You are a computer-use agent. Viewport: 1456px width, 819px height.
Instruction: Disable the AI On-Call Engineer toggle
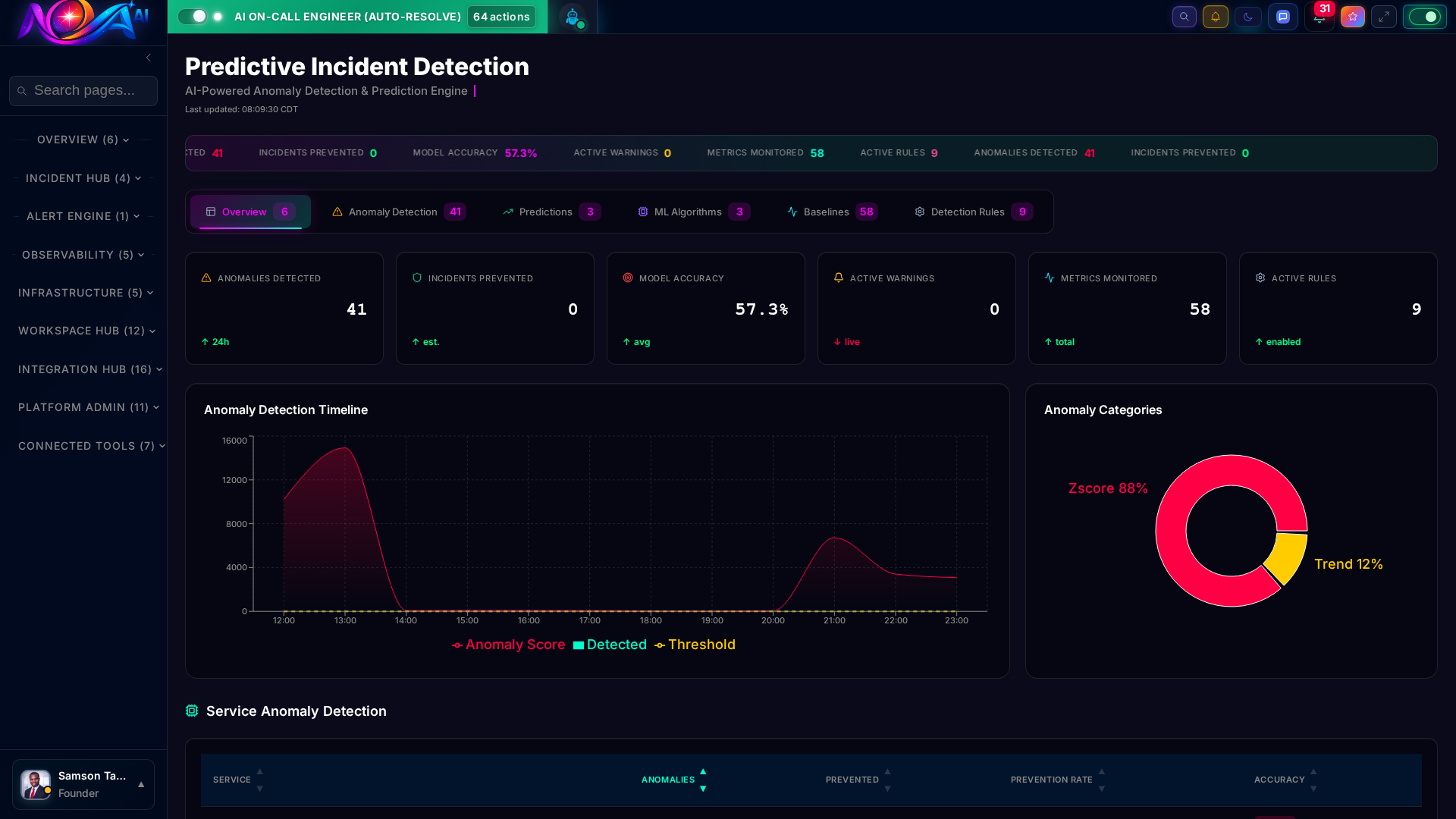194,16
